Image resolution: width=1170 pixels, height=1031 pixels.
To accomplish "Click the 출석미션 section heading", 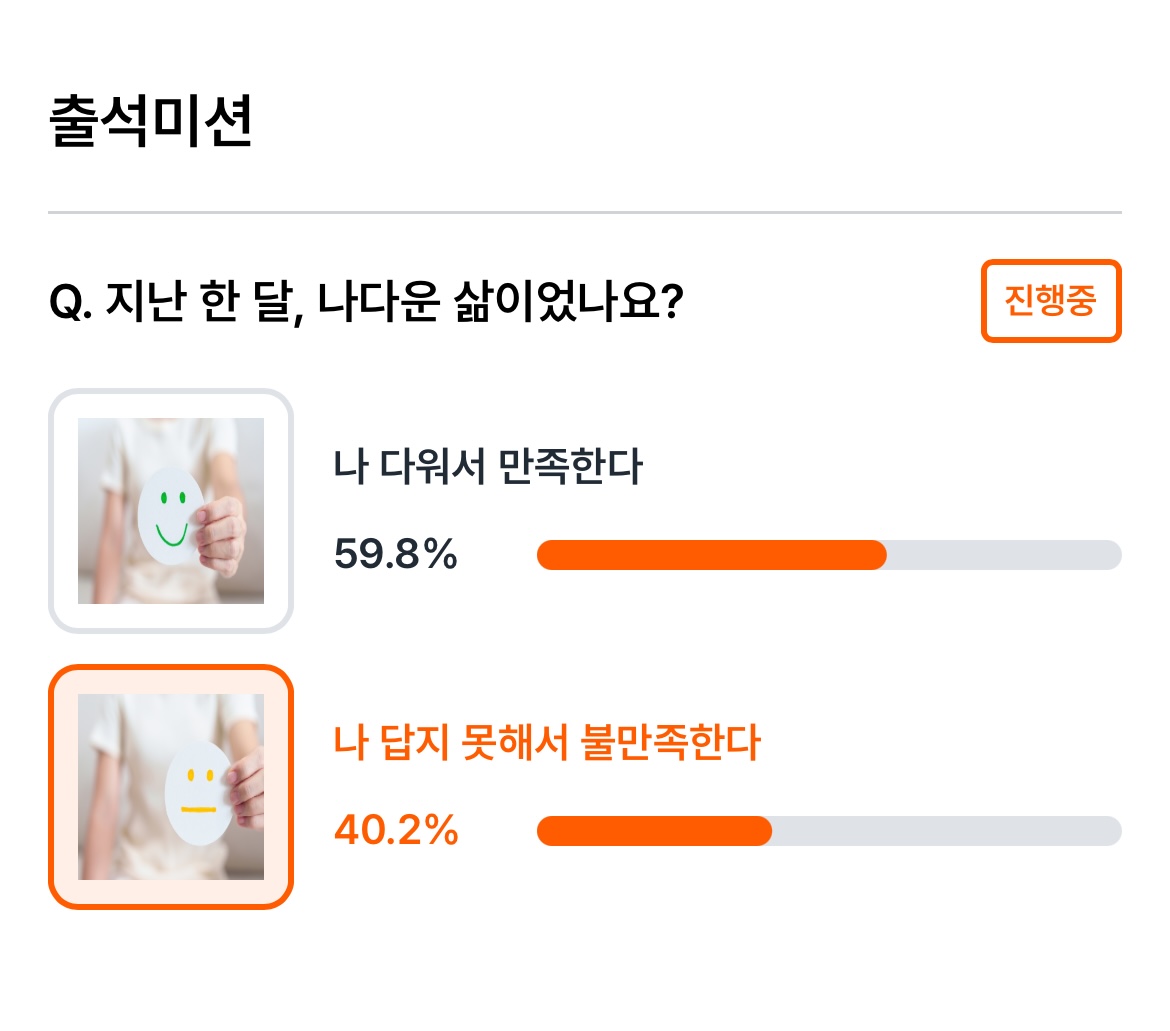I will point(150,121).
